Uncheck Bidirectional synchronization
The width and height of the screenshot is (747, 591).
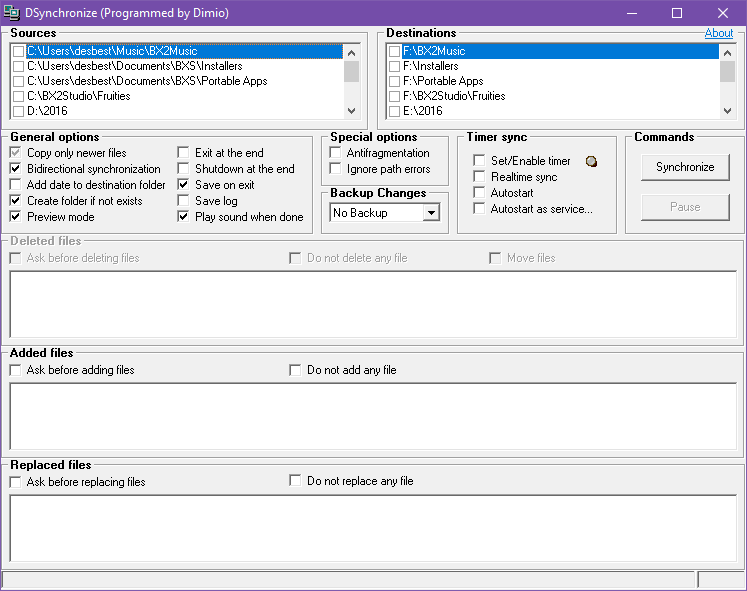pos(16,169)
